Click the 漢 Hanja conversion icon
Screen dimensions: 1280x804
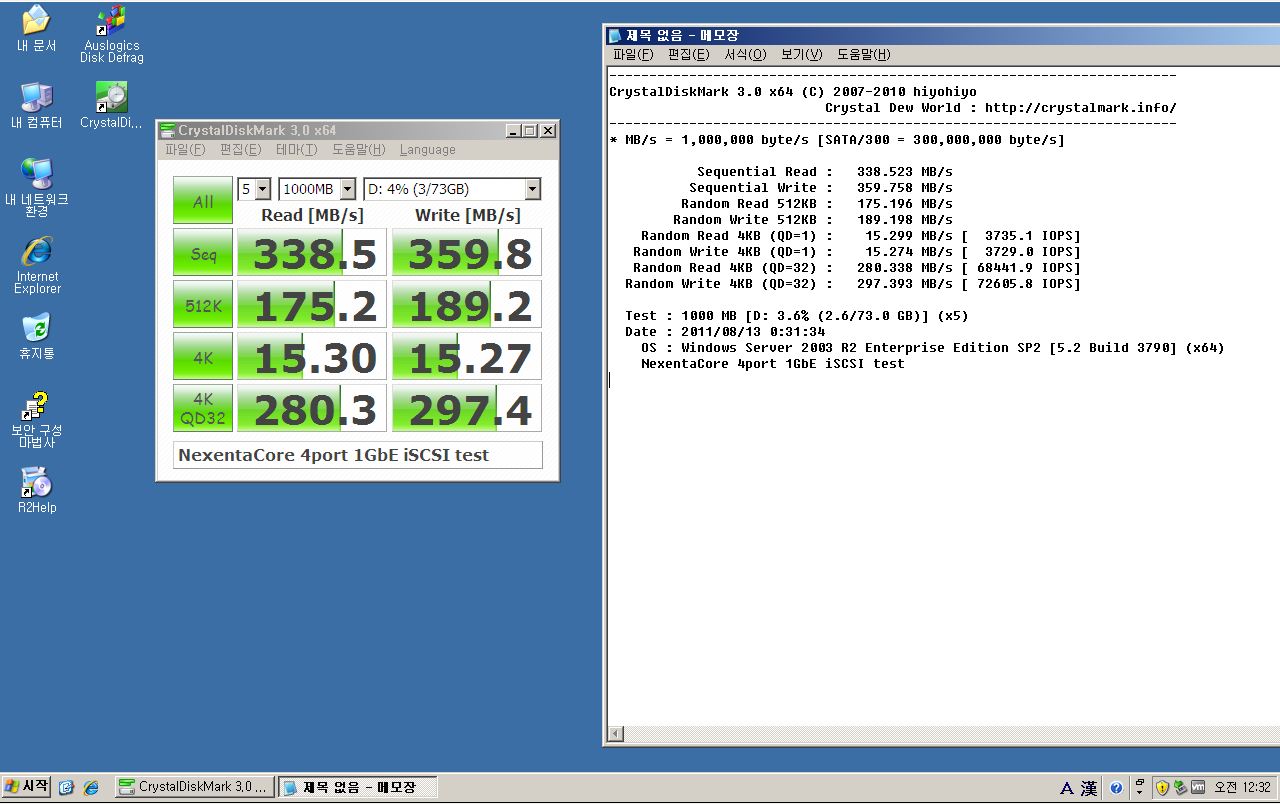pyautogui.click(x=1088, y=788)
